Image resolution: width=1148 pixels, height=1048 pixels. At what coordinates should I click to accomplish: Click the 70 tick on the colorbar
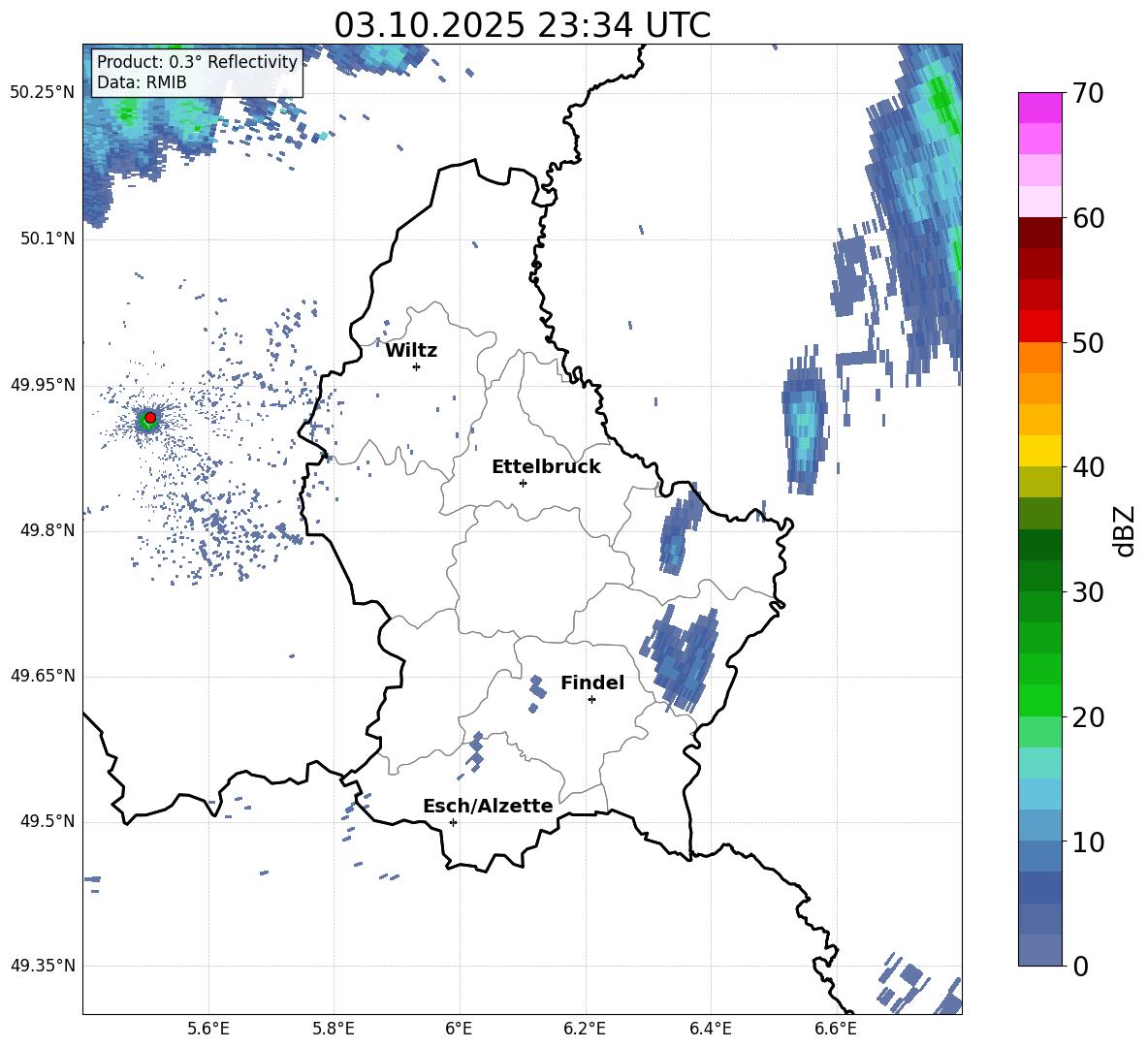[x=1088, y=93]
